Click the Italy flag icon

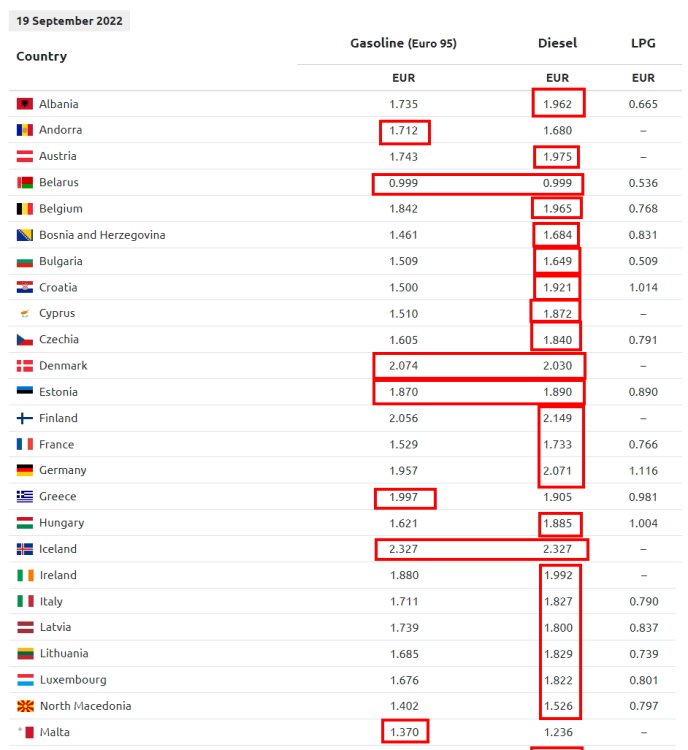coord(25,601)
